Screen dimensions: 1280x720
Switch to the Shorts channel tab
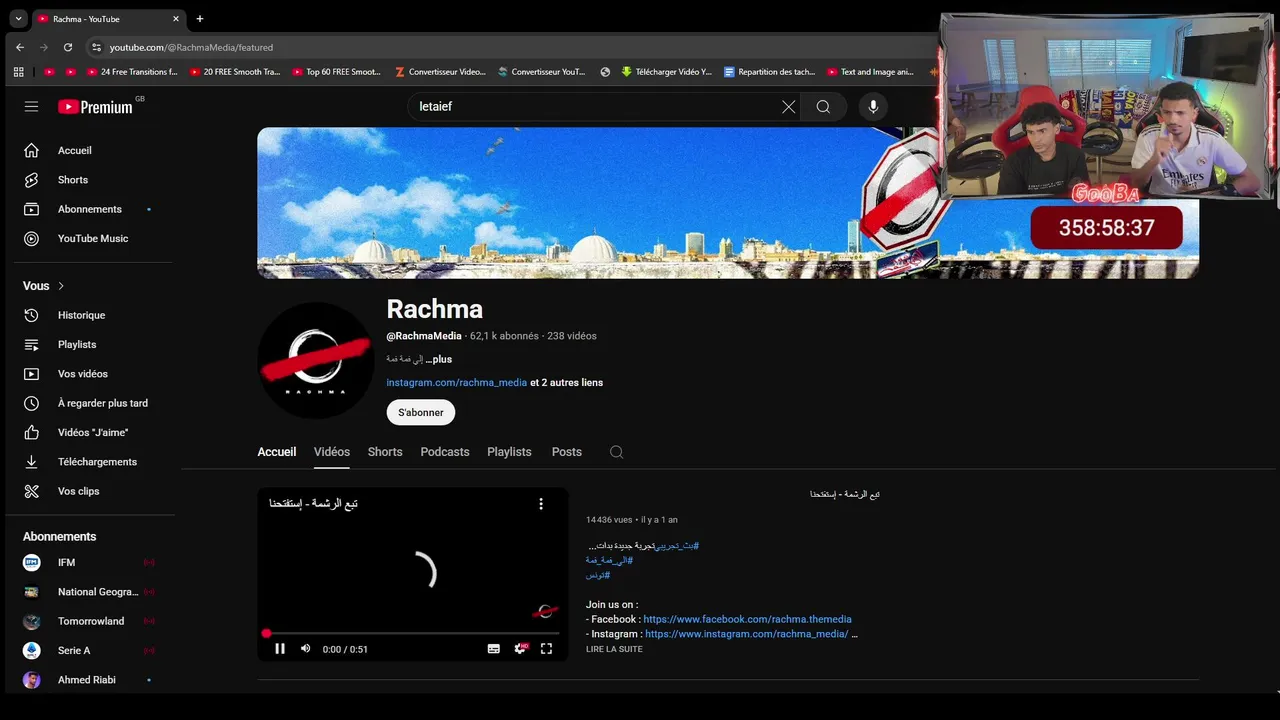[385, 452]
